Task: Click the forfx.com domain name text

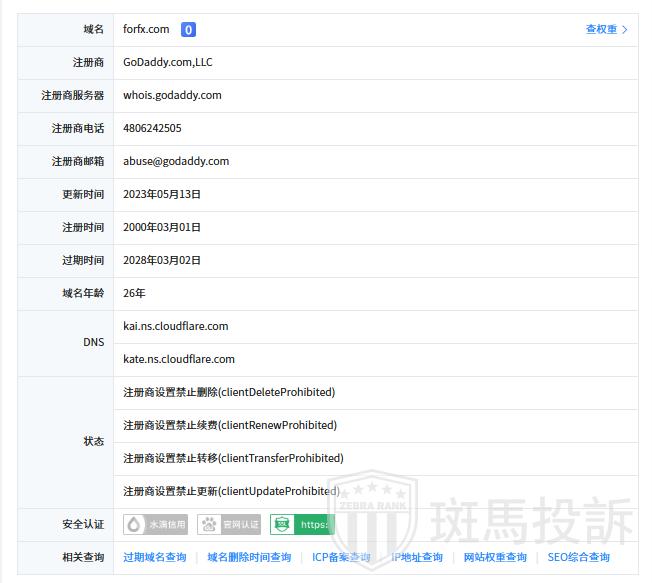Action: pyautogui.click(x=146, y=30)
